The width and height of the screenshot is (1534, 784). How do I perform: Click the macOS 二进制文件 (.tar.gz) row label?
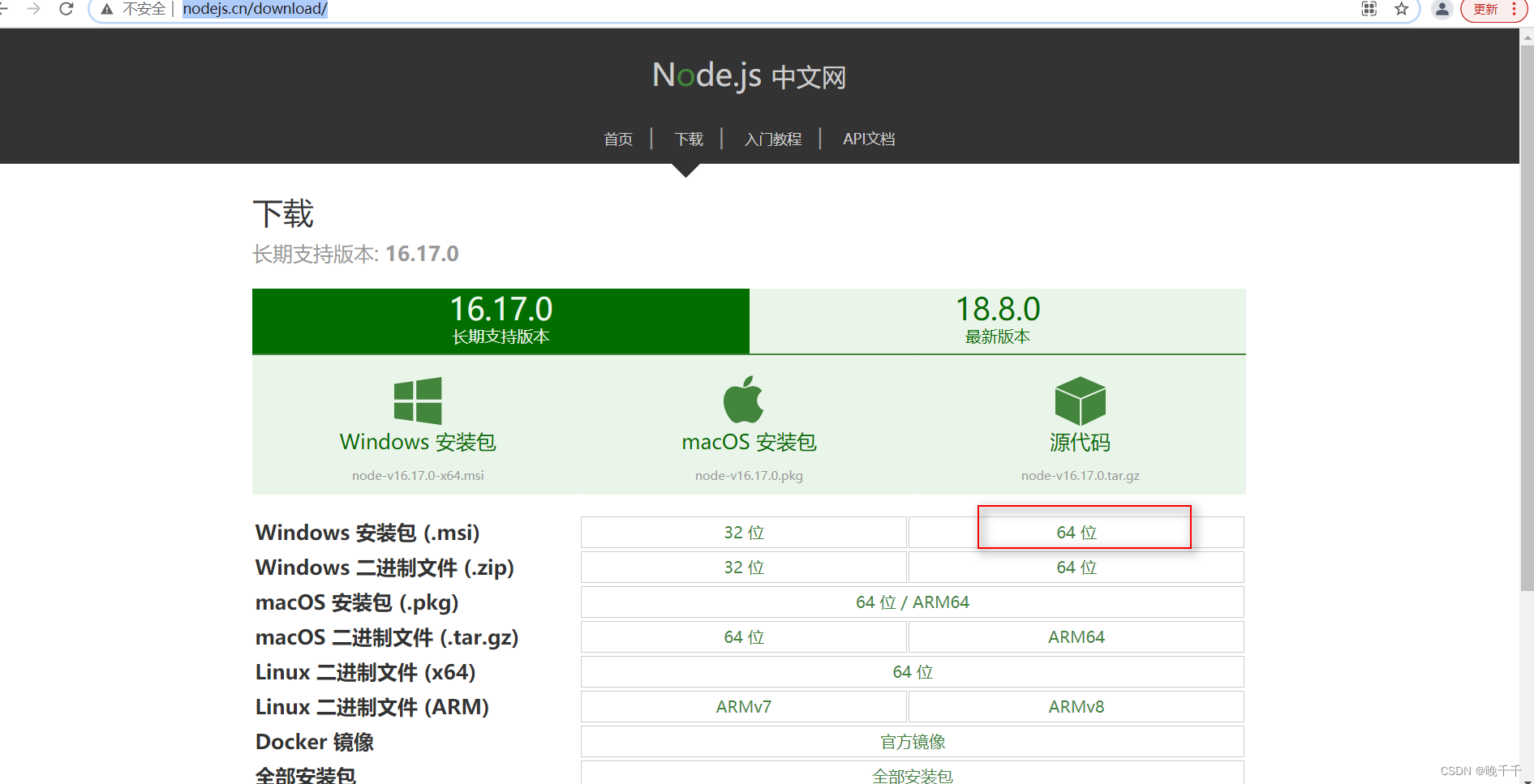pos(387,637)
